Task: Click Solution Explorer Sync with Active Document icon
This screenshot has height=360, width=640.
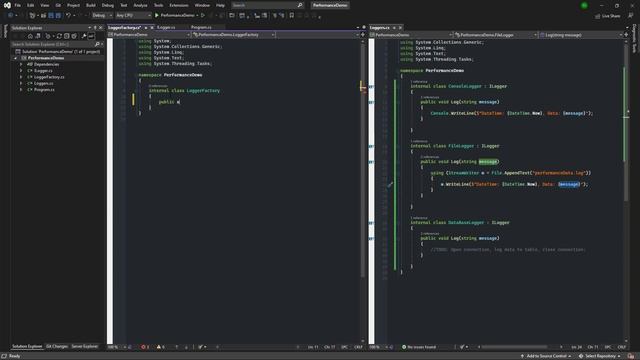Action: [x=59, y=36]
